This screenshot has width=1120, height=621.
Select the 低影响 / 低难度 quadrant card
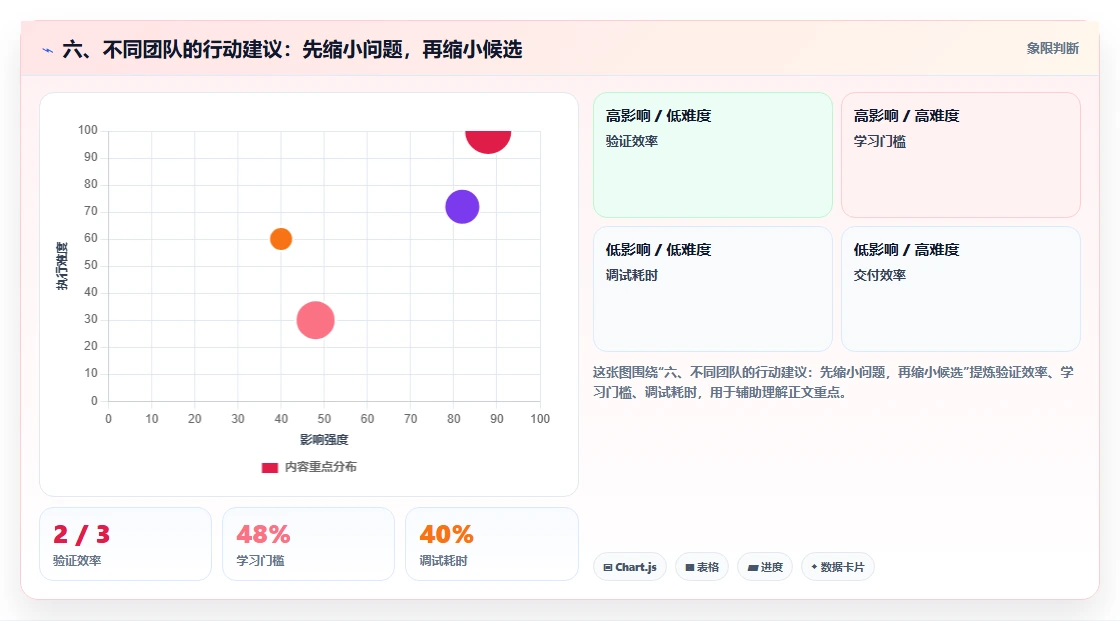coord(712,289)
